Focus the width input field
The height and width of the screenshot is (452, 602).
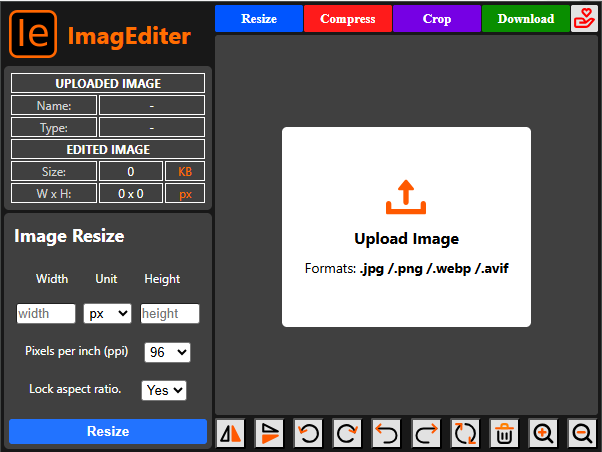tap(46, 314)
